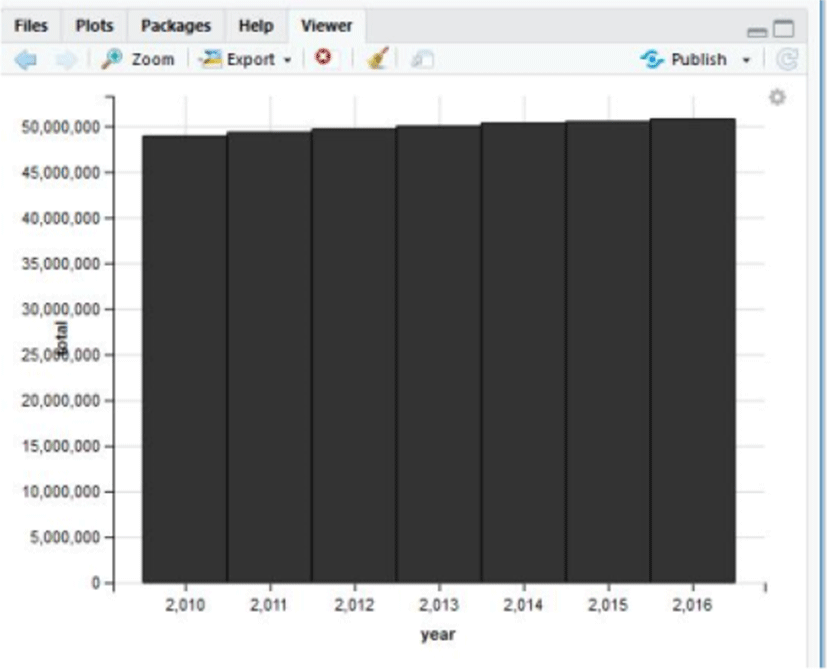This screenshot has height=669, width=827.
Task: Click the 35,000,000 y-axis label
Action: [x=61, y=263]
